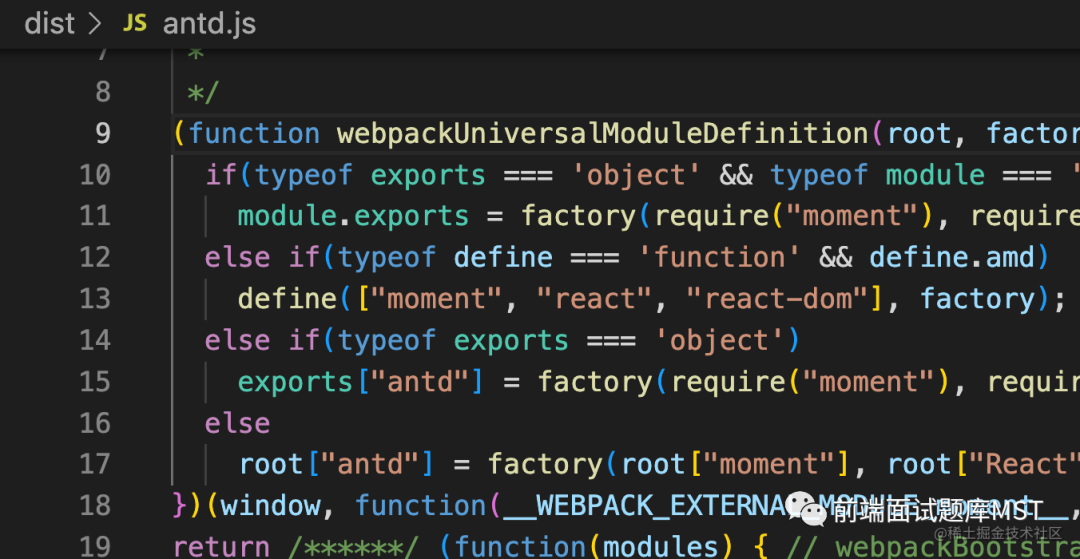This screenshot has height=559, width=1080.
Task: Click root["antd"] on line 17
Action: (337, 463)
